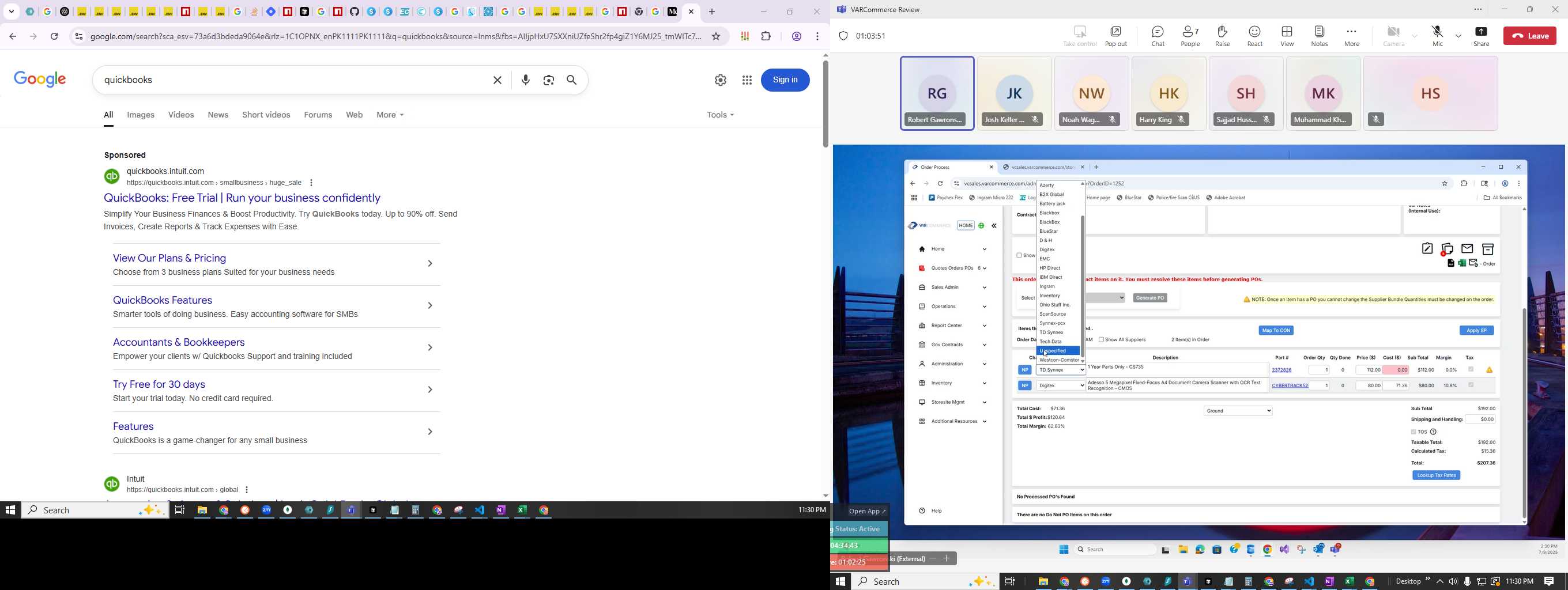The width and height of the screenshot is (1568, 590).
Task: Toggle Tax checkbox for the TD Synnex row
Action: click(1471, 369)
